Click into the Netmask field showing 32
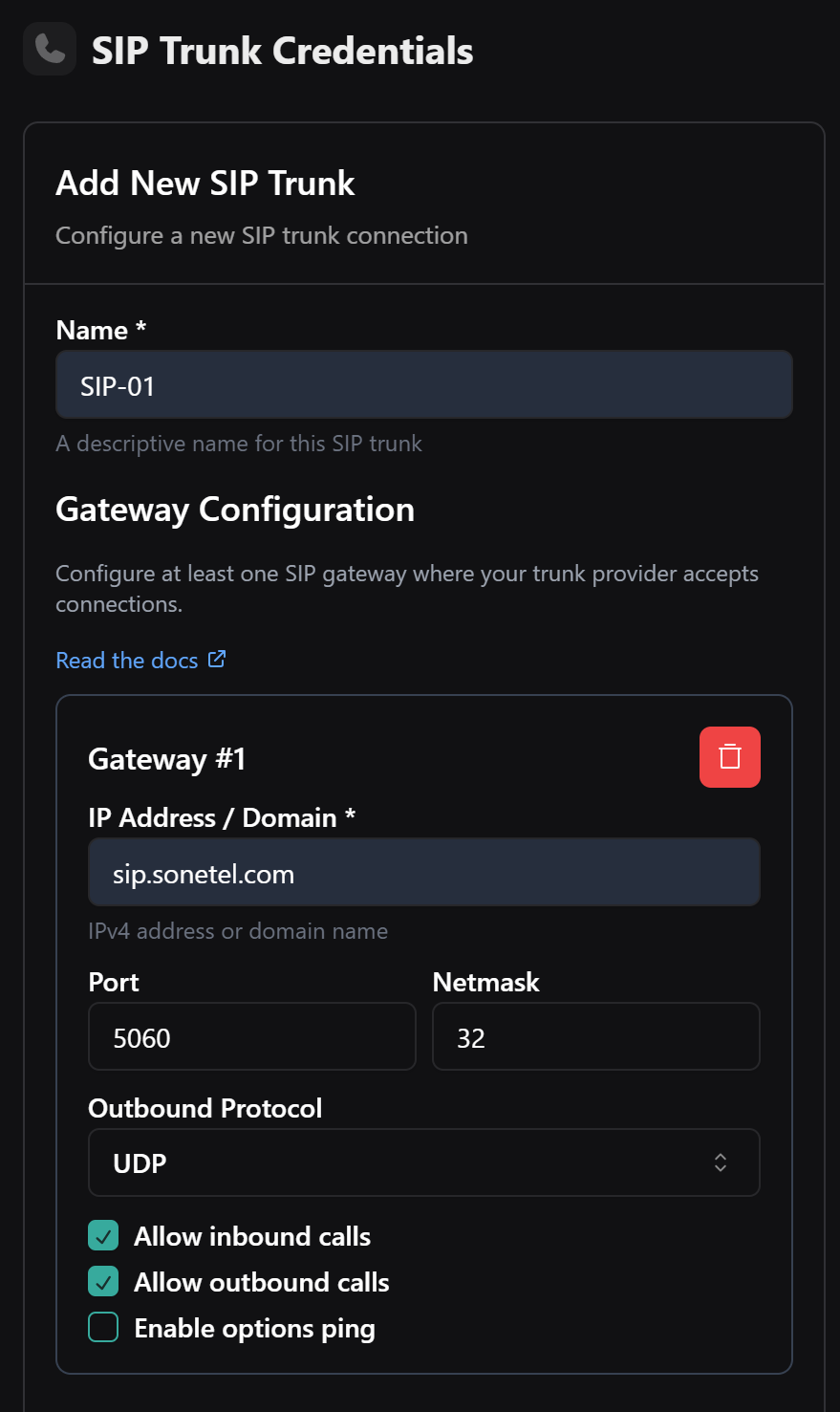 (x=595, y=1037)
